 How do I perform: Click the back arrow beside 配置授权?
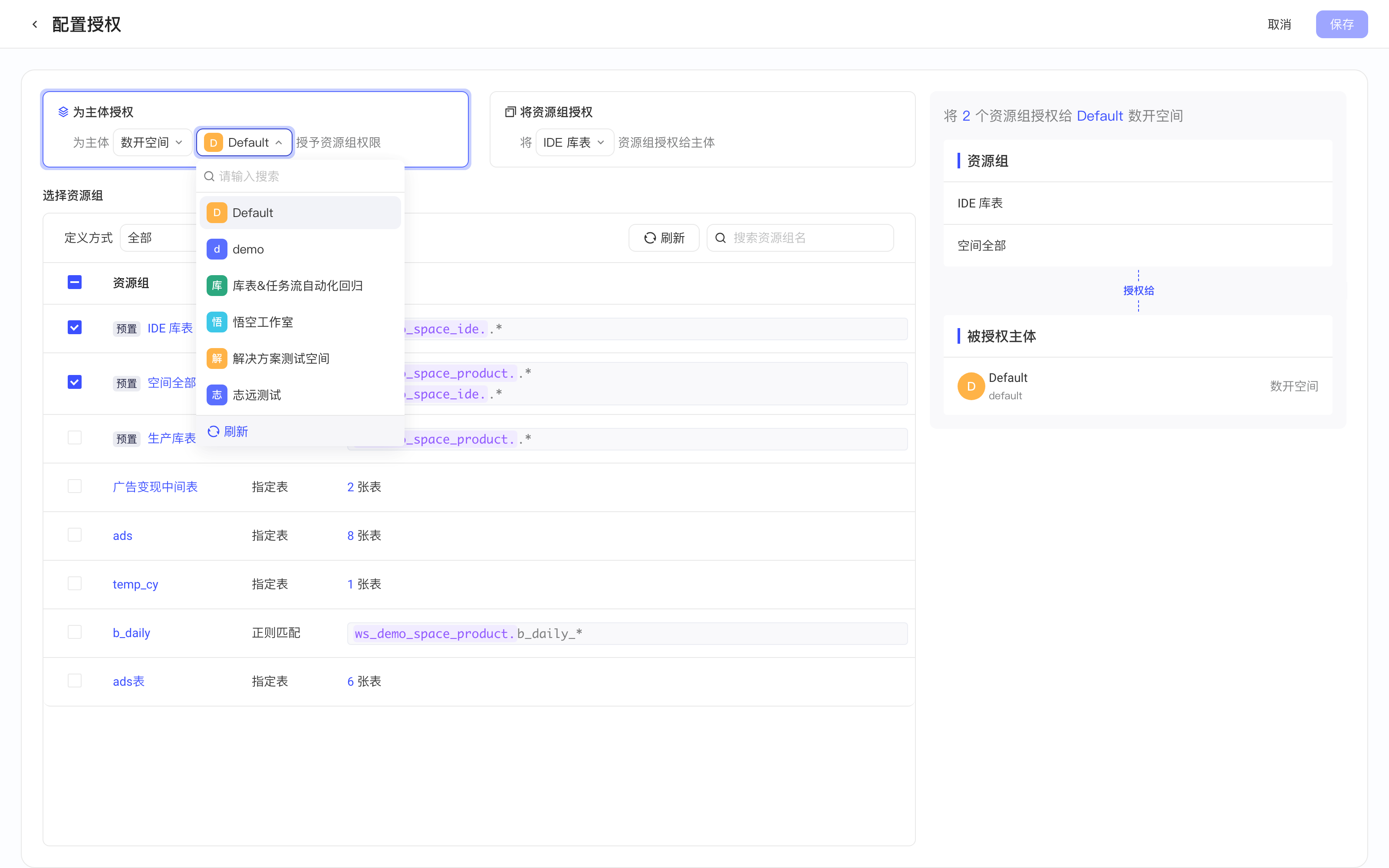tap(35, 24)
